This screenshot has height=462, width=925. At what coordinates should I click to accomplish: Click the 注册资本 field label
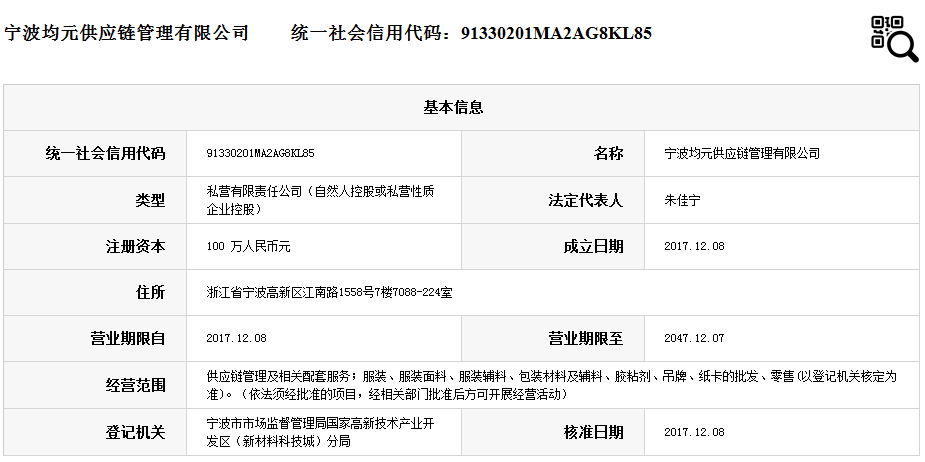pos(136,247)
